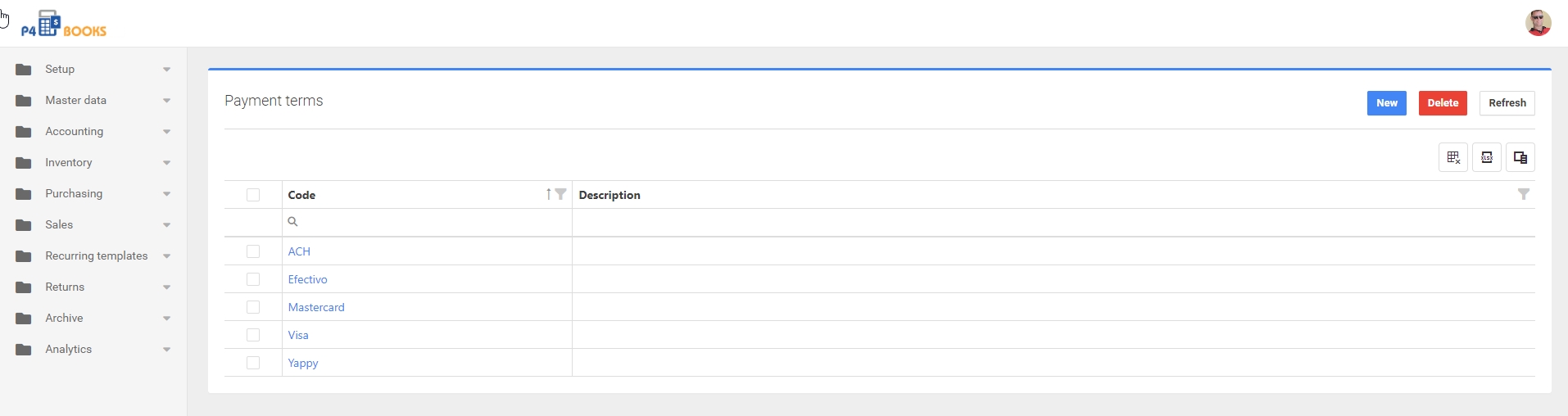Open the column chooser icon
This screenshot has height=416, width=1568.
1520,157
